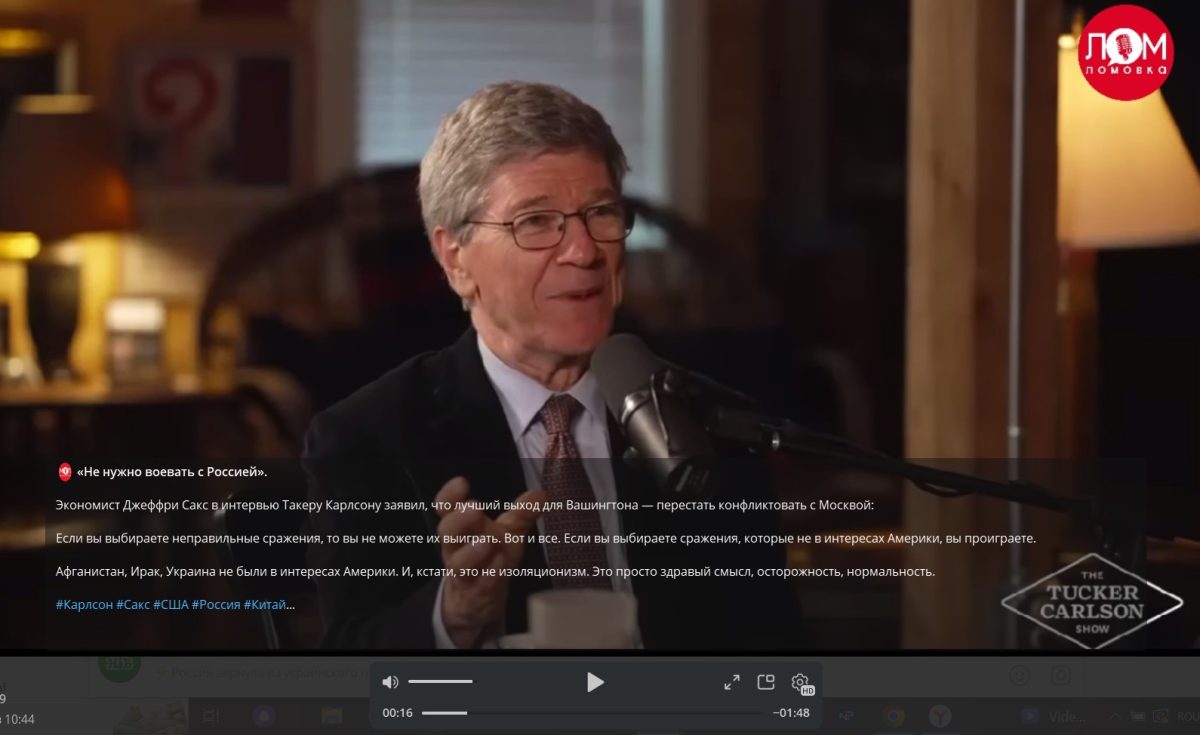
Task: Open video quality settings gear
Action: (x=800, y=682)
